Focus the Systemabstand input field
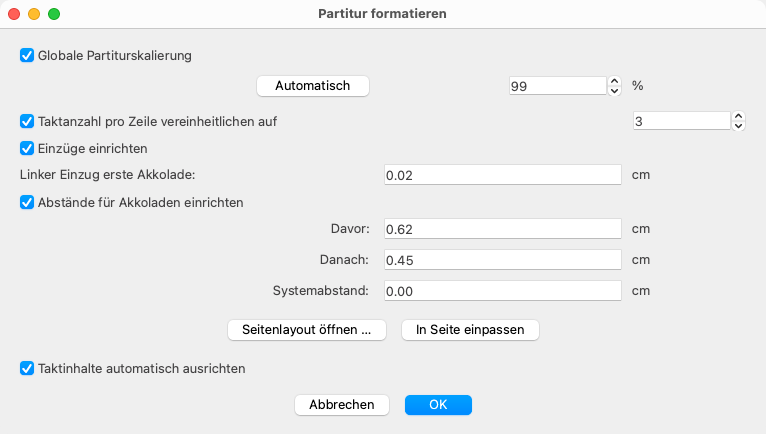This screenshot has height=434, width=766. (x=503, y=291)
